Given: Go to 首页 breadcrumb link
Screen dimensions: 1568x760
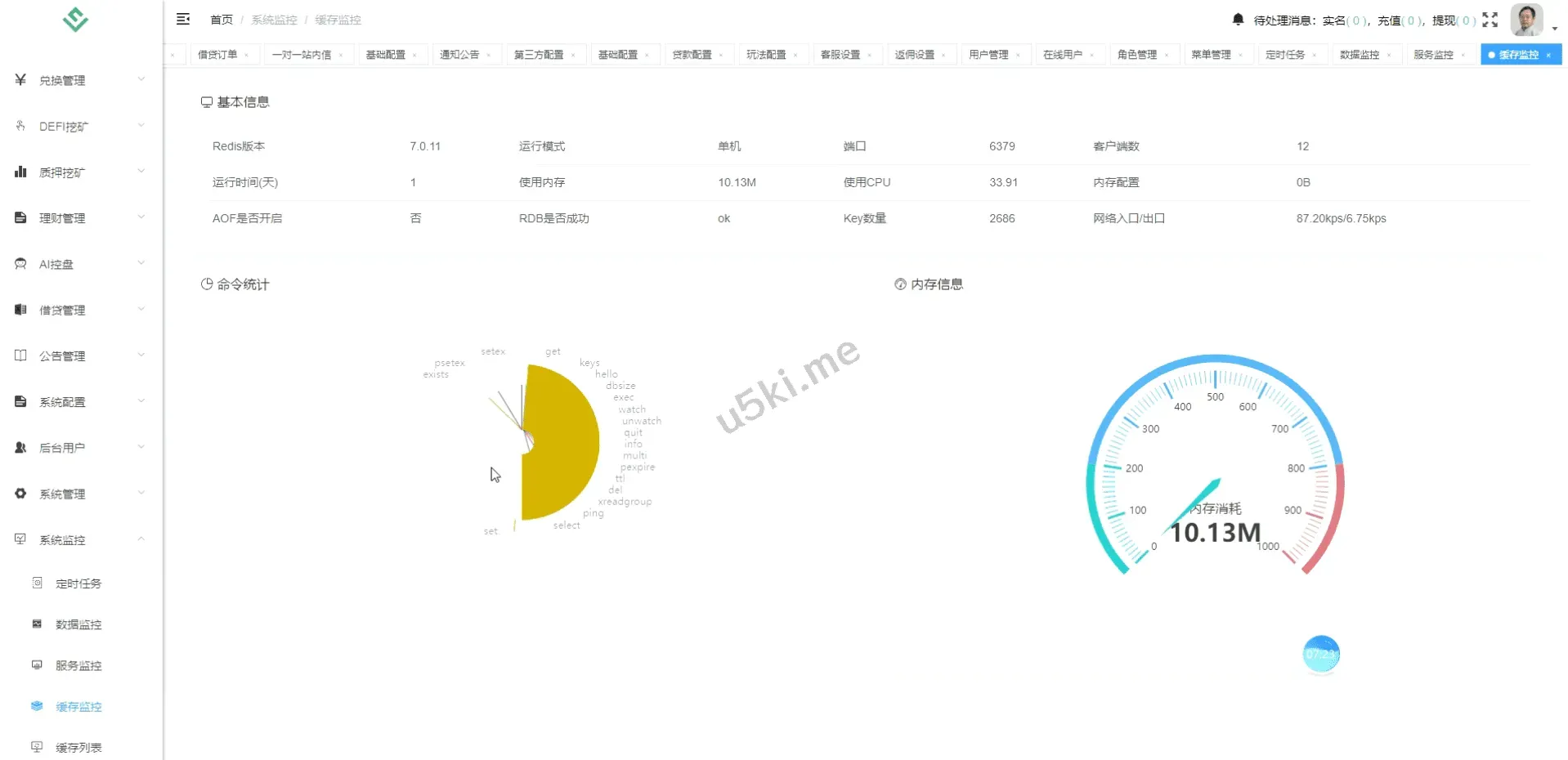Looking at the screenshot, I should [x=221, y=20].
